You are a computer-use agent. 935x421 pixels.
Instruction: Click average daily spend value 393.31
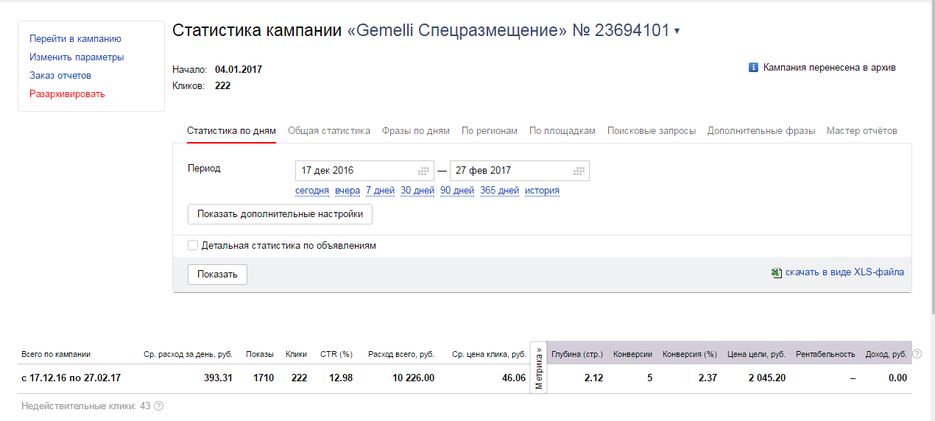click(x=217, y=378)
